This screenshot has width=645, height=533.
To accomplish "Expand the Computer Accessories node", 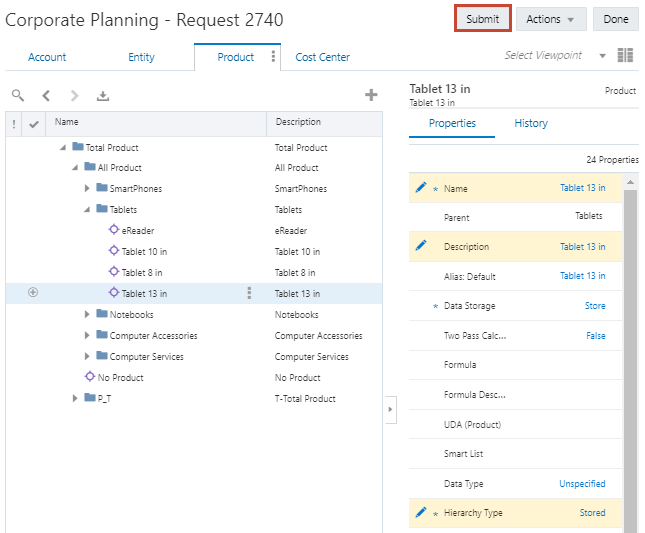I will point(87,335).
